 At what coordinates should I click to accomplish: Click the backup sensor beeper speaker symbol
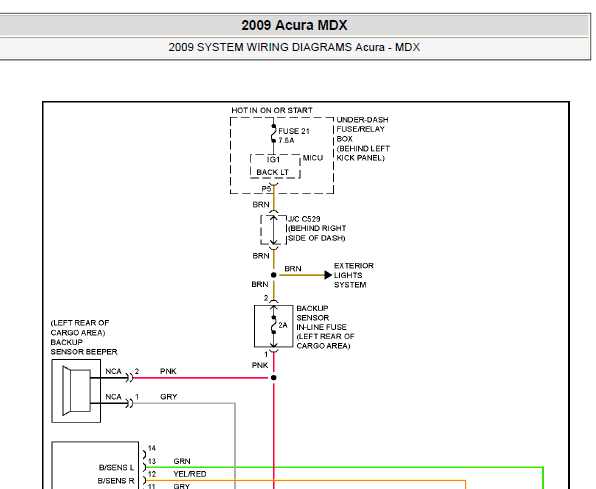tap(76, 391)
